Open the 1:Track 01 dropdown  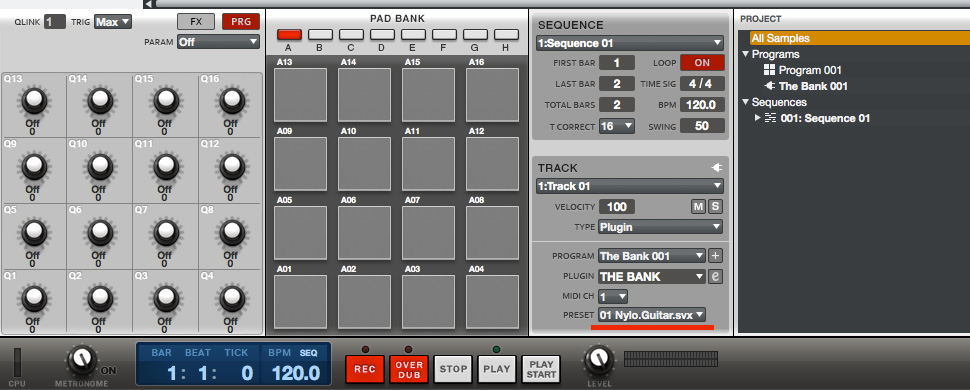tap(629, 186)
